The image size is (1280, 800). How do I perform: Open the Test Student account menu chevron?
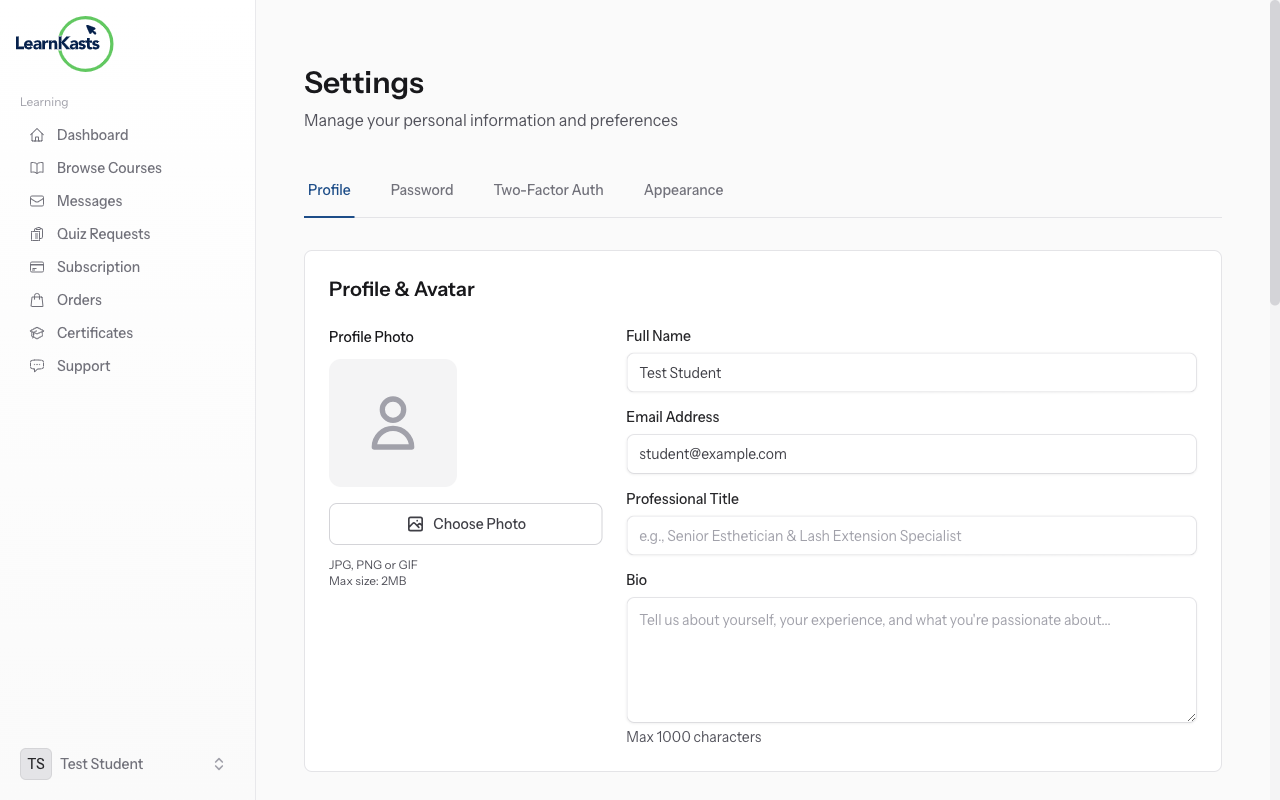click(218, 763)
